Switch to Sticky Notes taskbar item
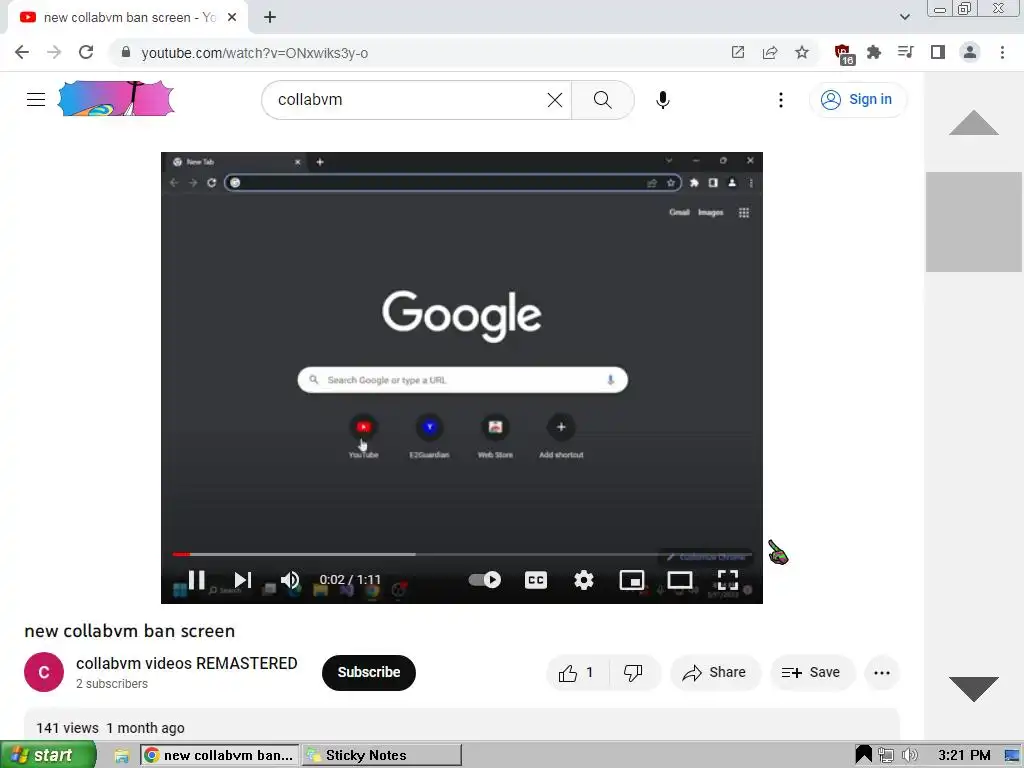Image resolution: width=1024 pixels, height=768 pixels. click(x=382, y=755)
